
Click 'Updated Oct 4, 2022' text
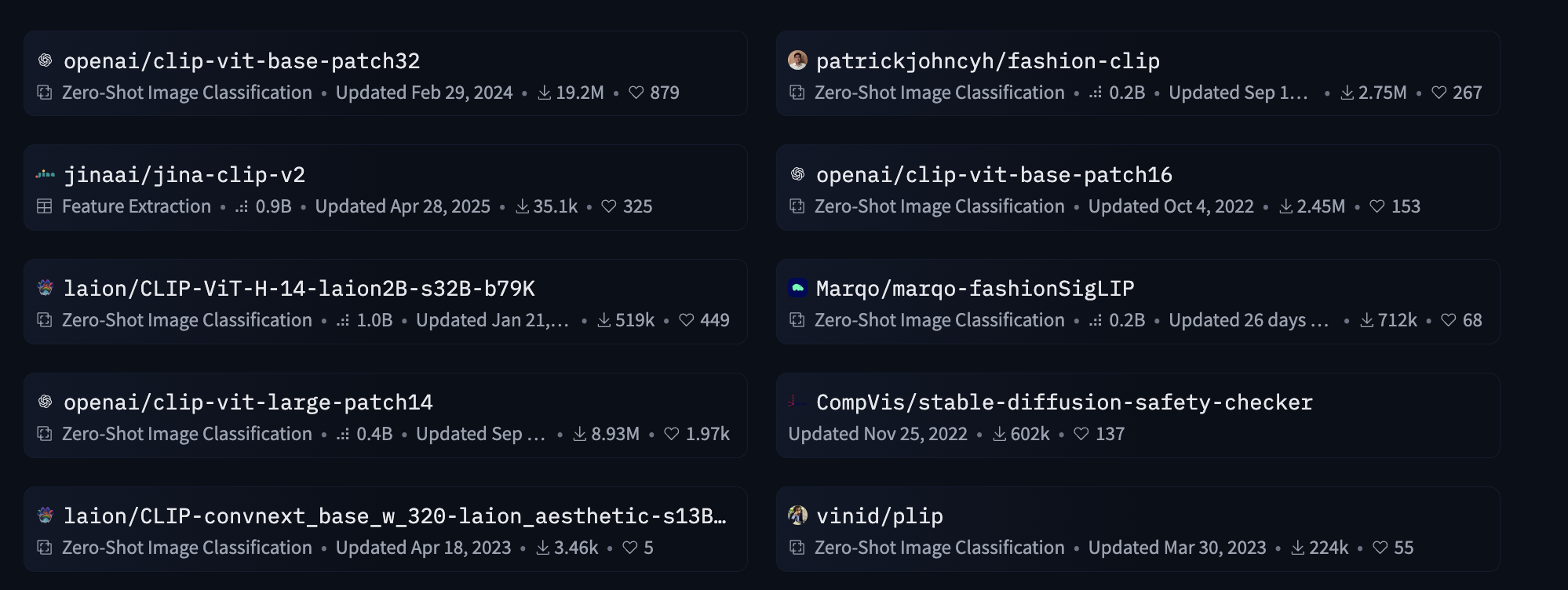coord(1171,206)
